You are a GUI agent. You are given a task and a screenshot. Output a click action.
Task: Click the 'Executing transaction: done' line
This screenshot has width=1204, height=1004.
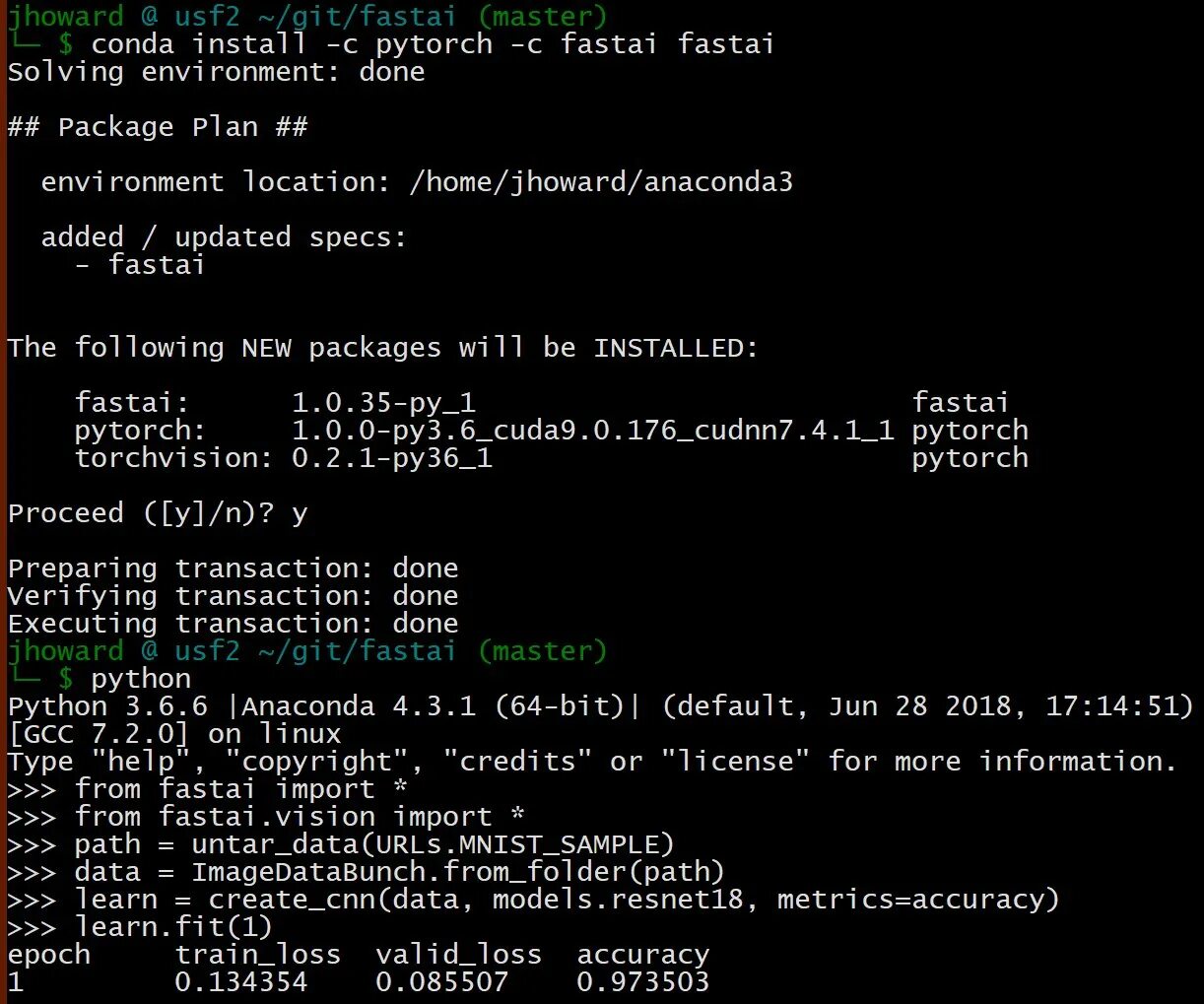pos(234,624)
